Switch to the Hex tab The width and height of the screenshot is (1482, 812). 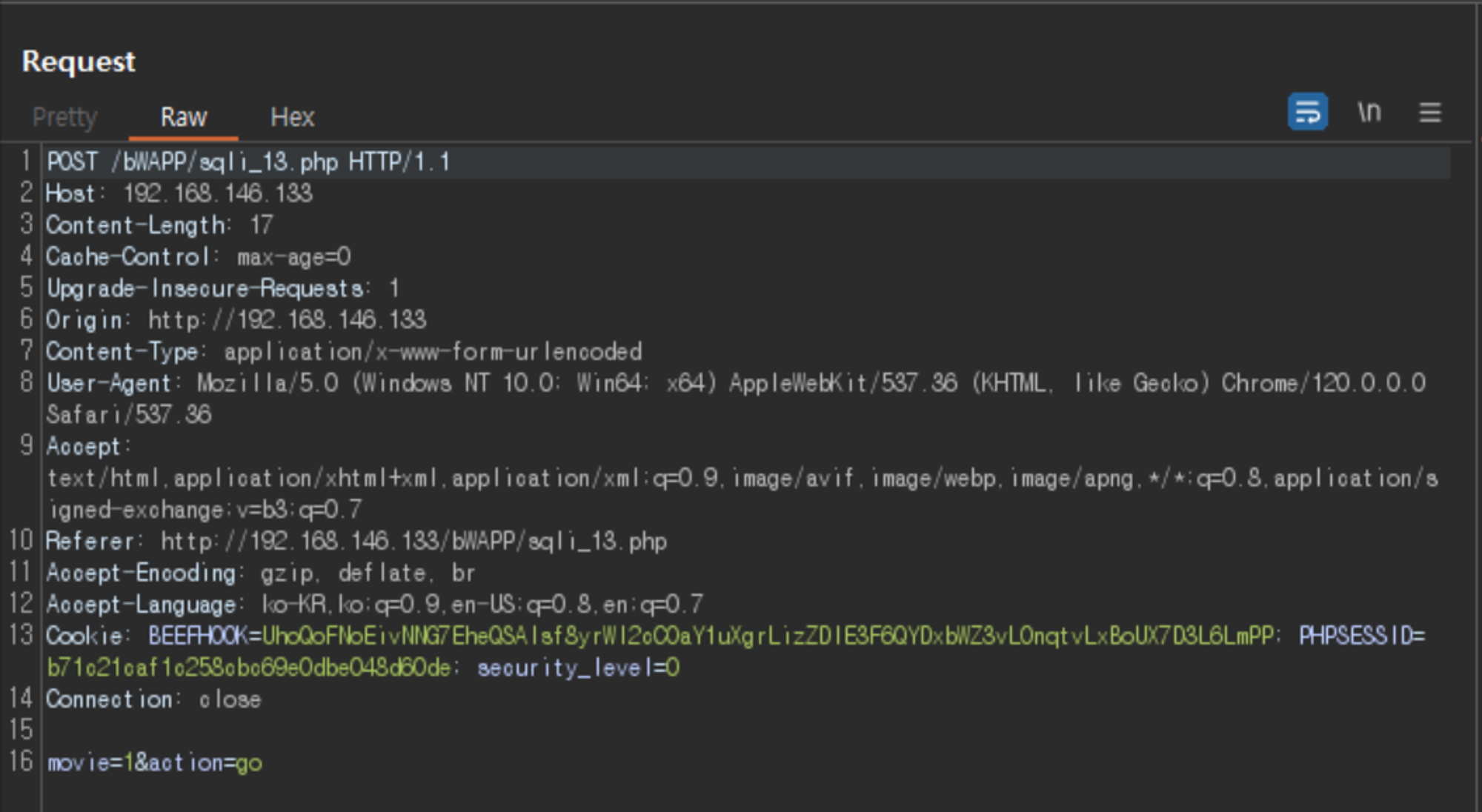[293, 117]
